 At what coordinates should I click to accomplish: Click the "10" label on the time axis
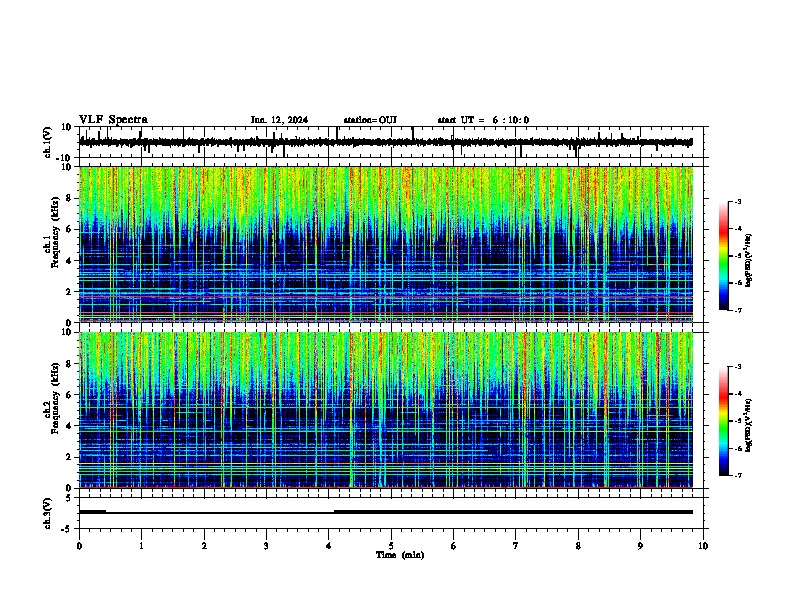click(x=703, y=546)
